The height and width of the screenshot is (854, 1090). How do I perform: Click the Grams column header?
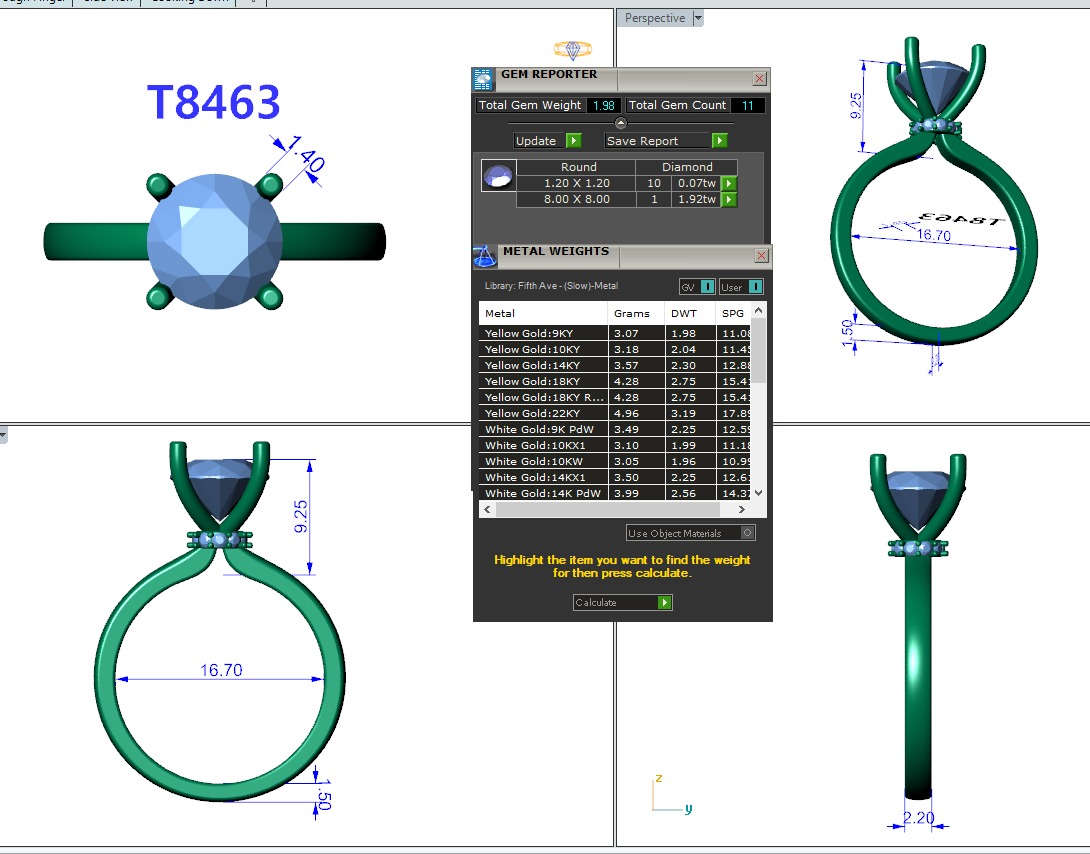[632, 313]
